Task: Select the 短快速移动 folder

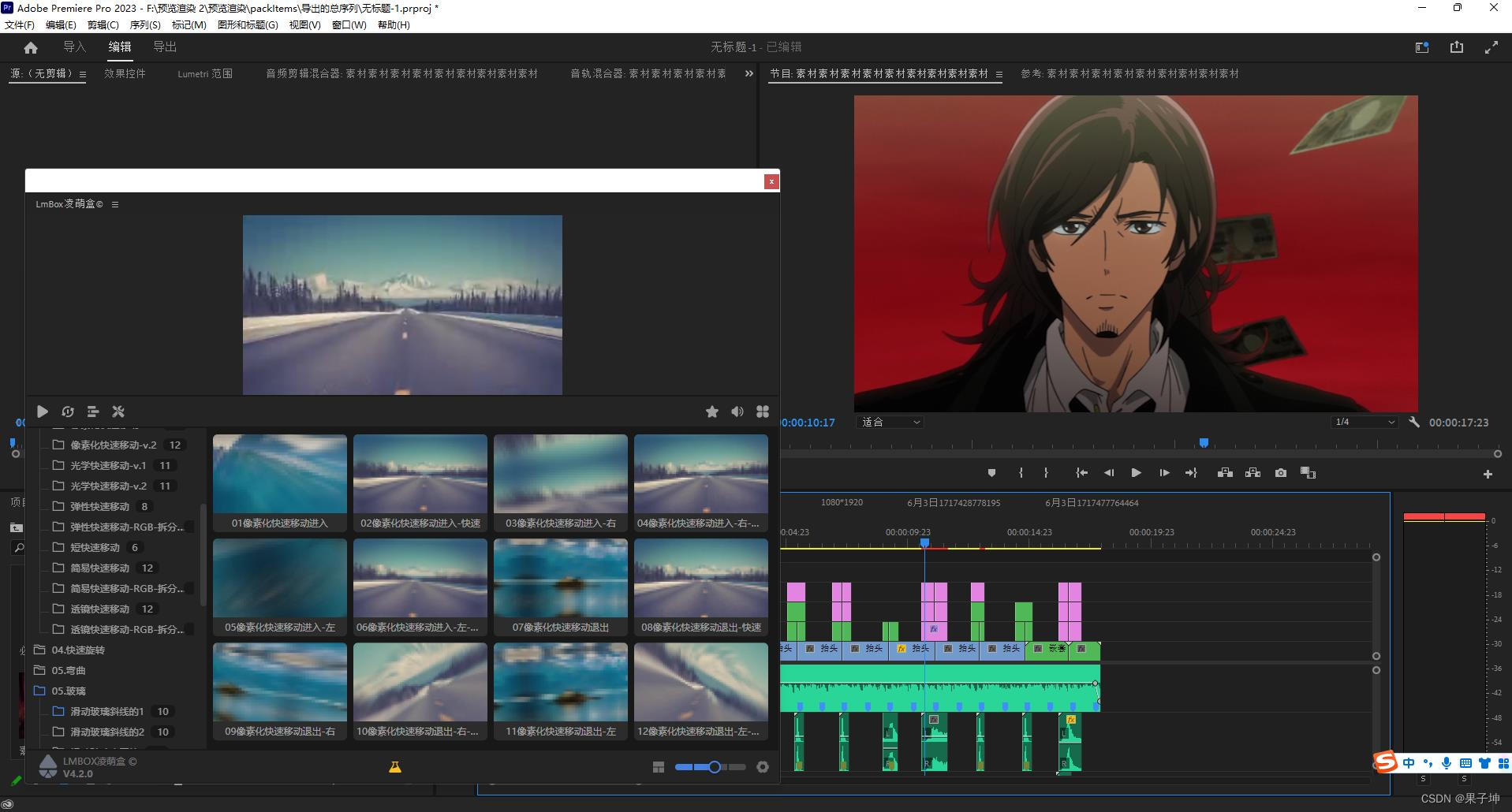Action: pyautogui.click(x=97, y=547)
